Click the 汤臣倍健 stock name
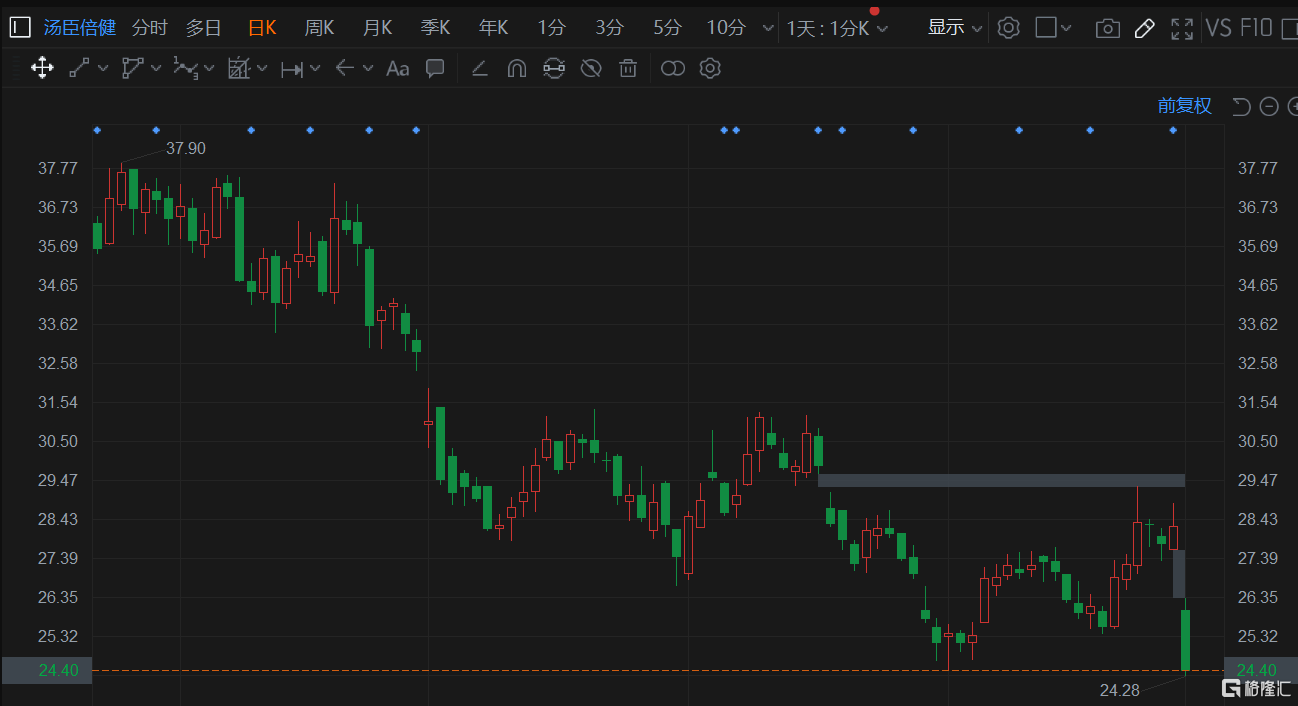Viewport: 1298px width, 706px height. pyautogui.click(x=80, y=28)
